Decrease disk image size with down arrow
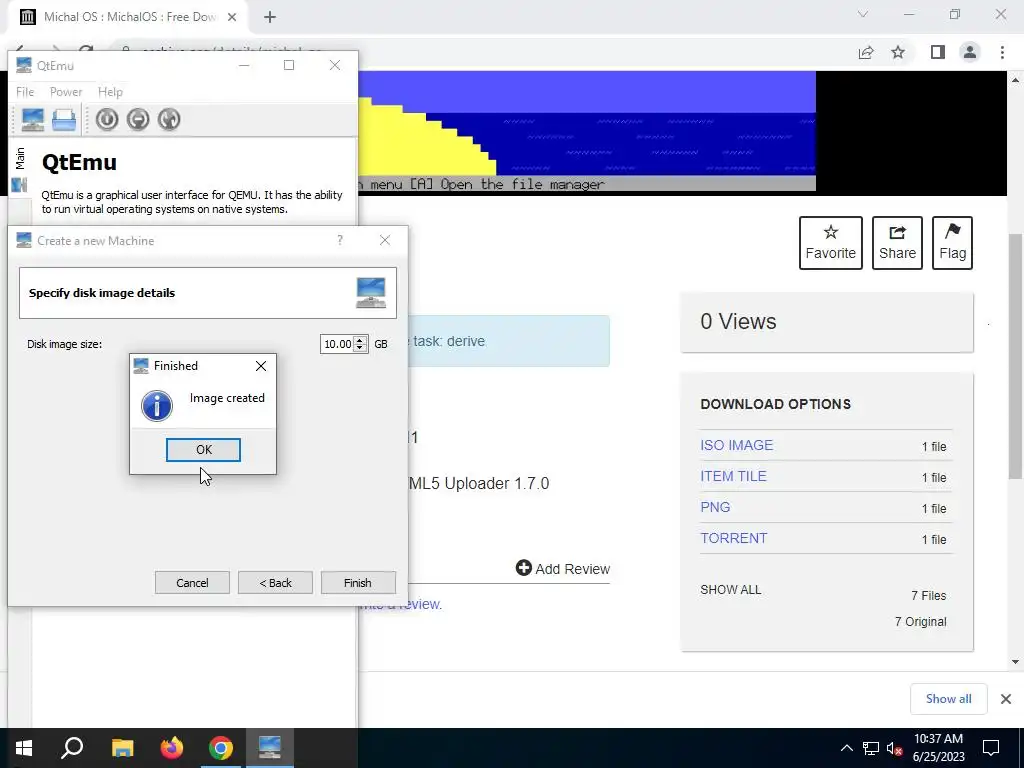 tap(360, 348)
